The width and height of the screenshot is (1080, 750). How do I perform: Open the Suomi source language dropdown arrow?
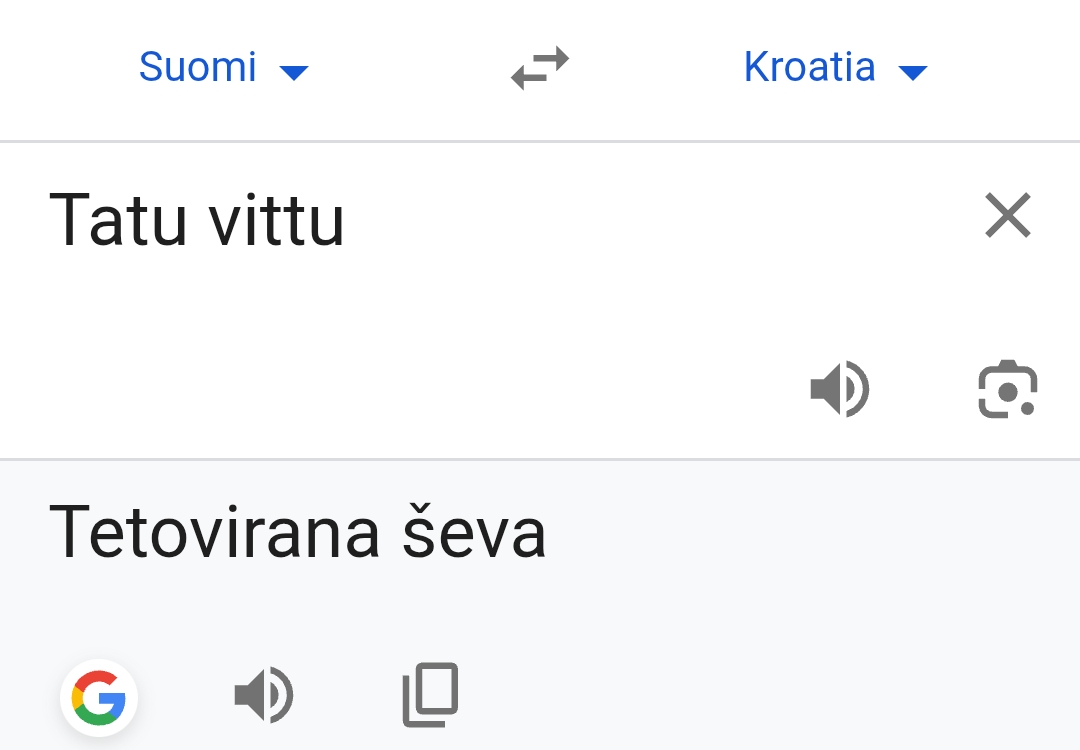coord(294,72)
